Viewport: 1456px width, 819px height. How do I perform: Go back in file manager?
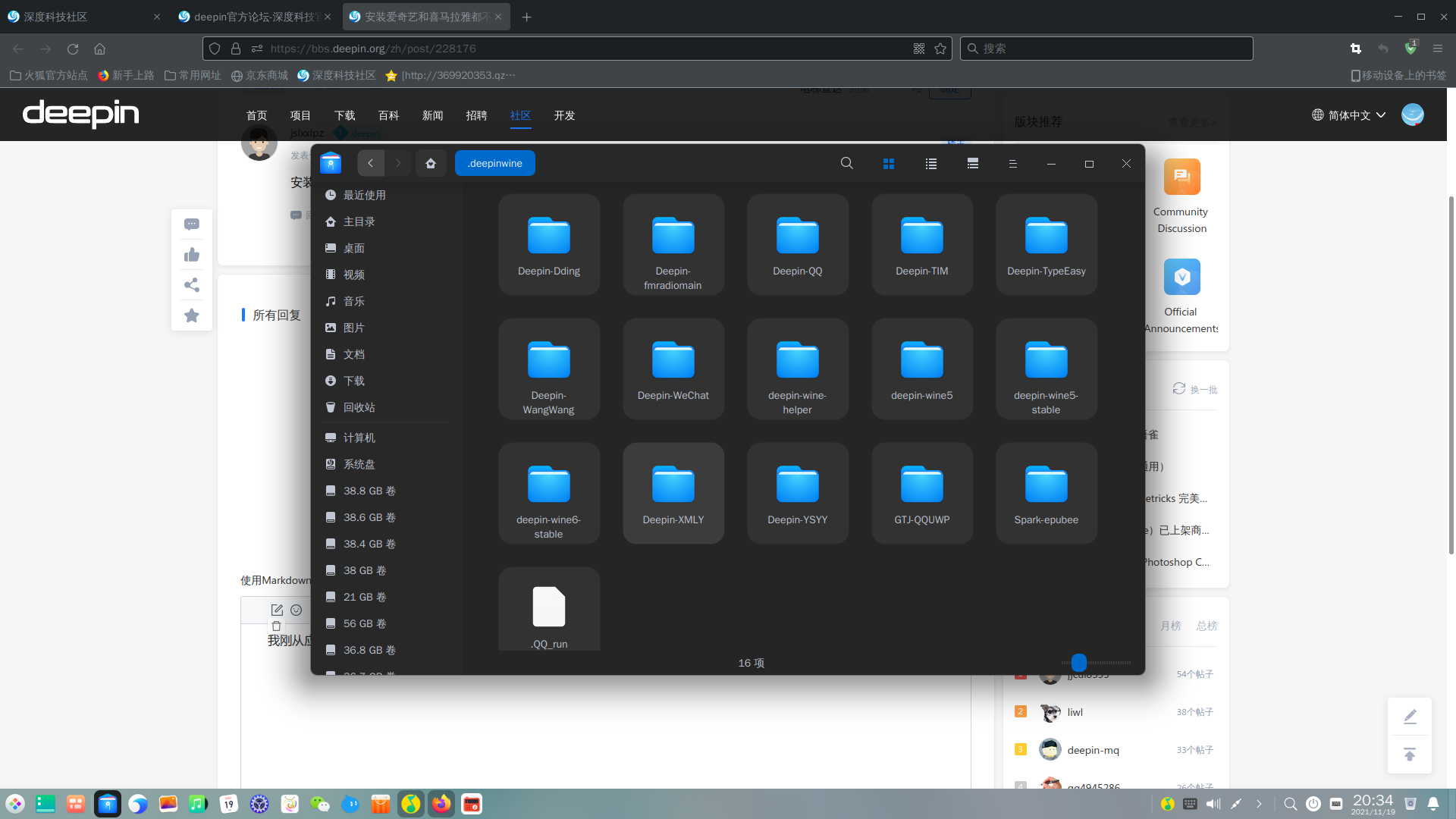(x=370, y=163)
